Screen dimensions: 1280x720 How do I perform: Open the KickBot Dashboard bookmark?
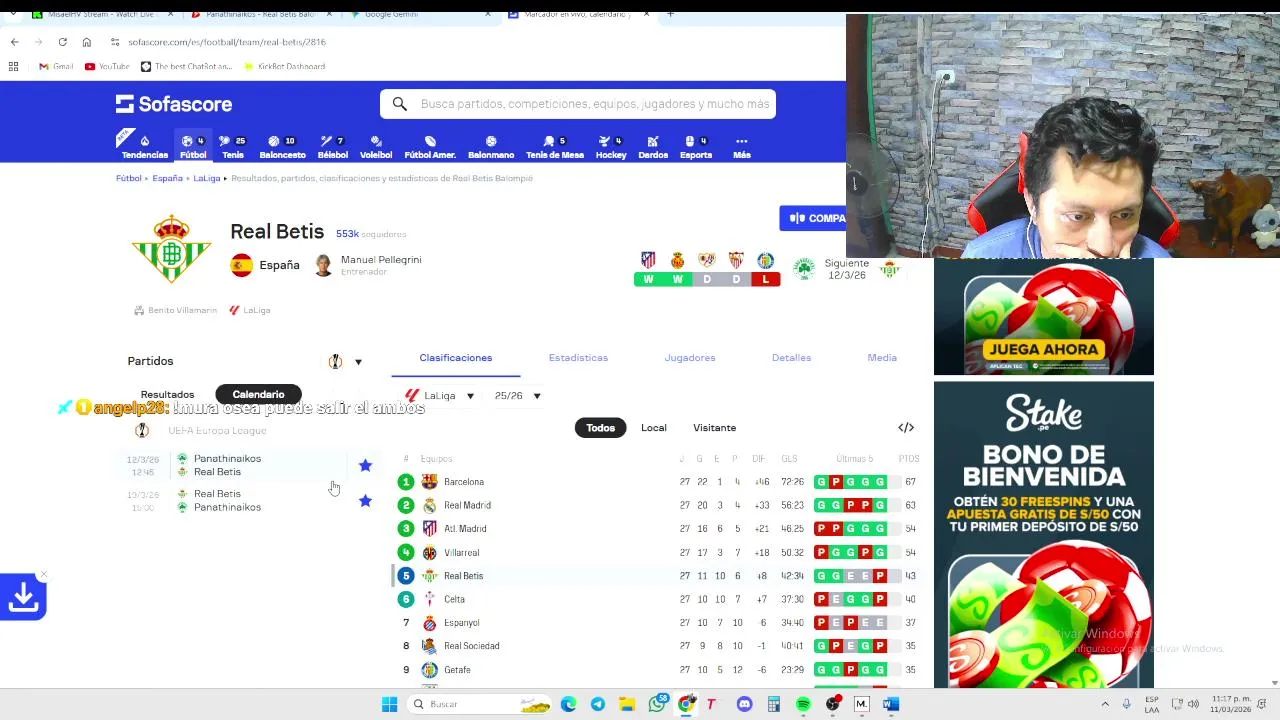[284, 66]
